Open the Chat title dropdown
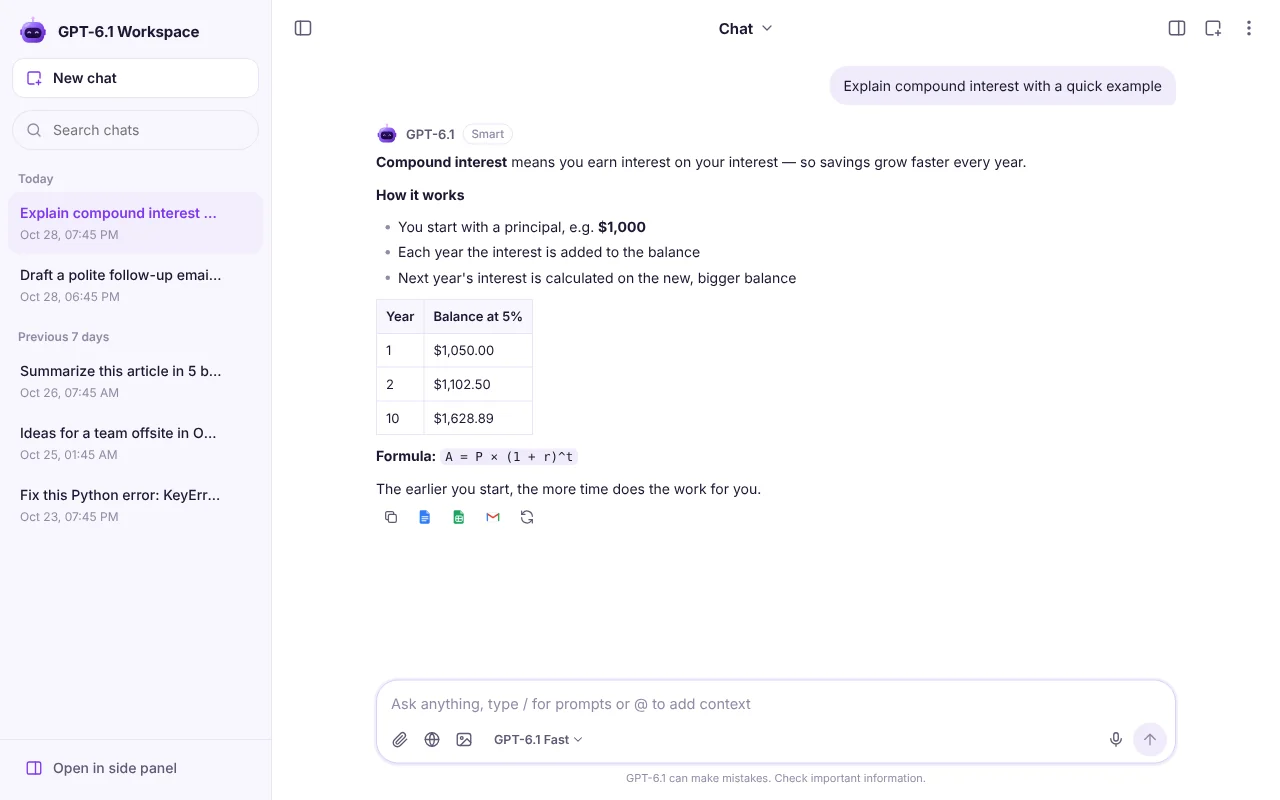The width and height of the screenshot is (1280, 800). point(746,28)
